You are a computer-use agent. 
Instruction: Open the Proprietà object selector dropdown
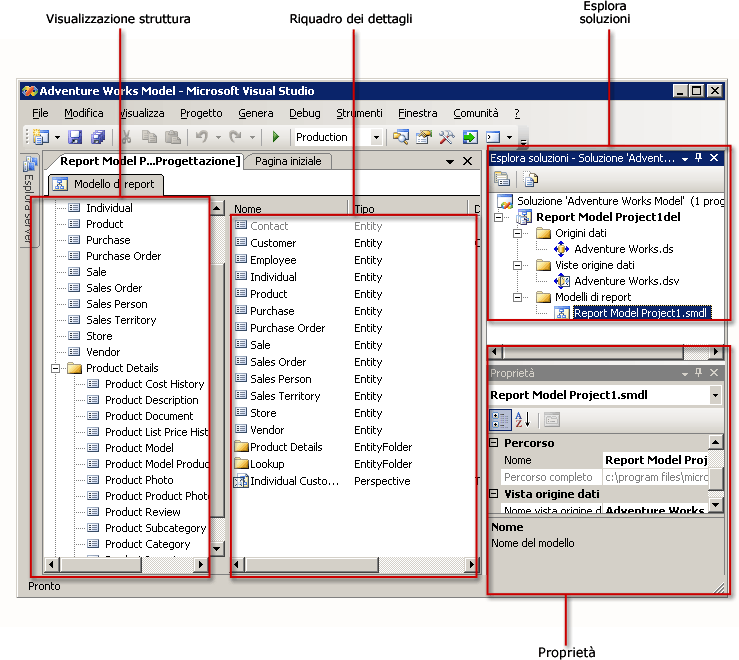(715, 395)
